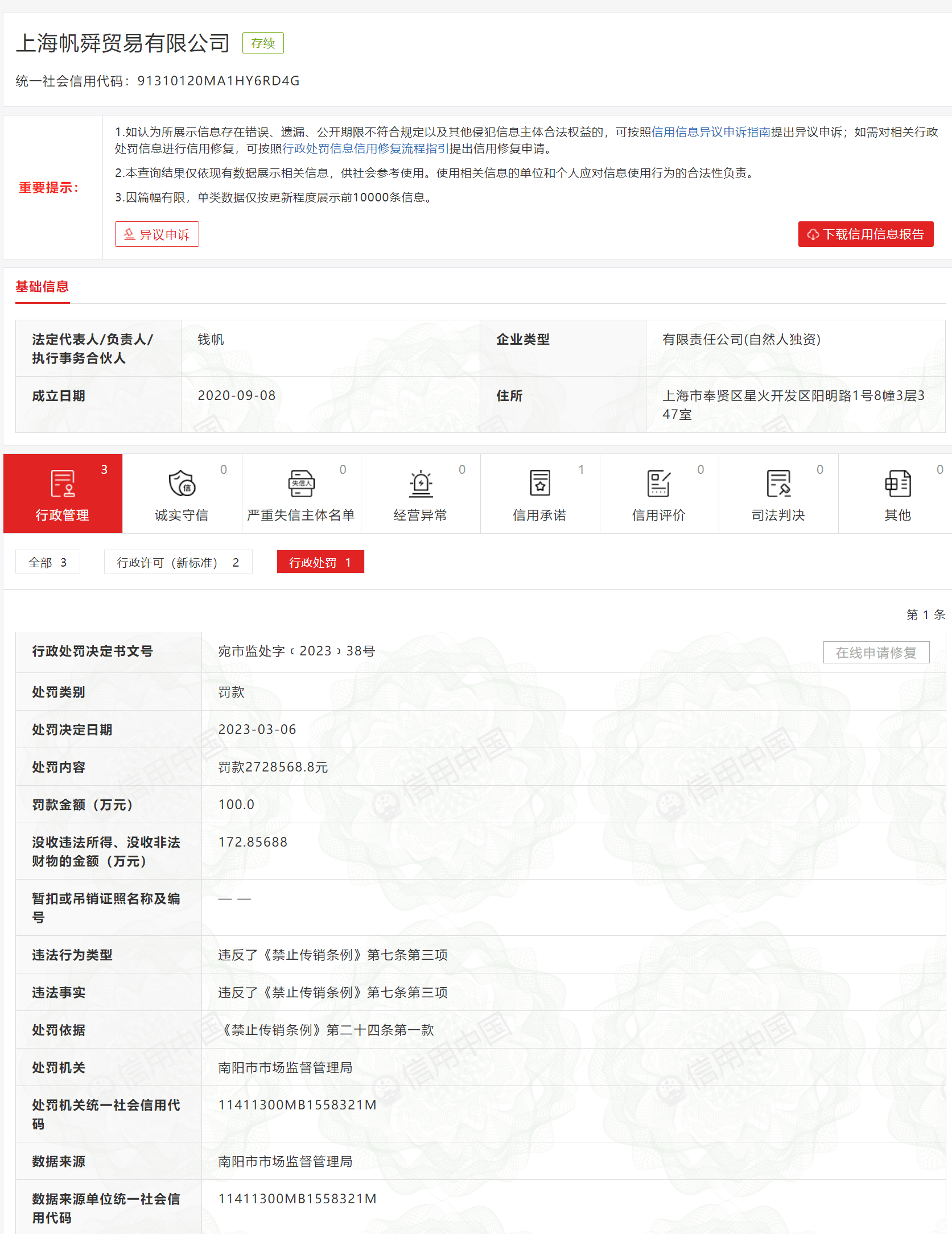
Task: Open the 其他 category icon
Action: pos(897,484)
